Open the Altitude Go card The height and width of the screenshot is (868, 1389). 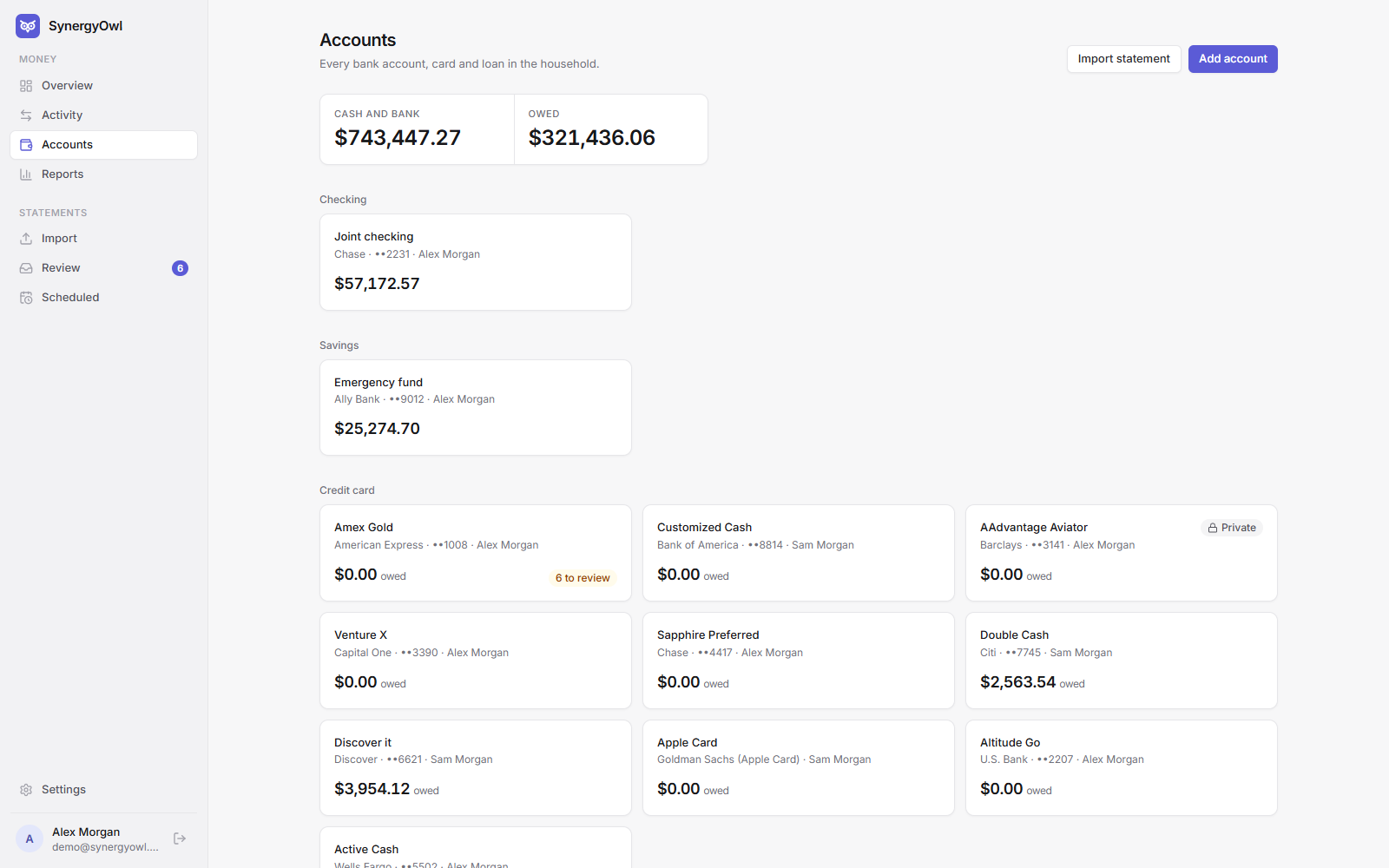coord(1122,768)
